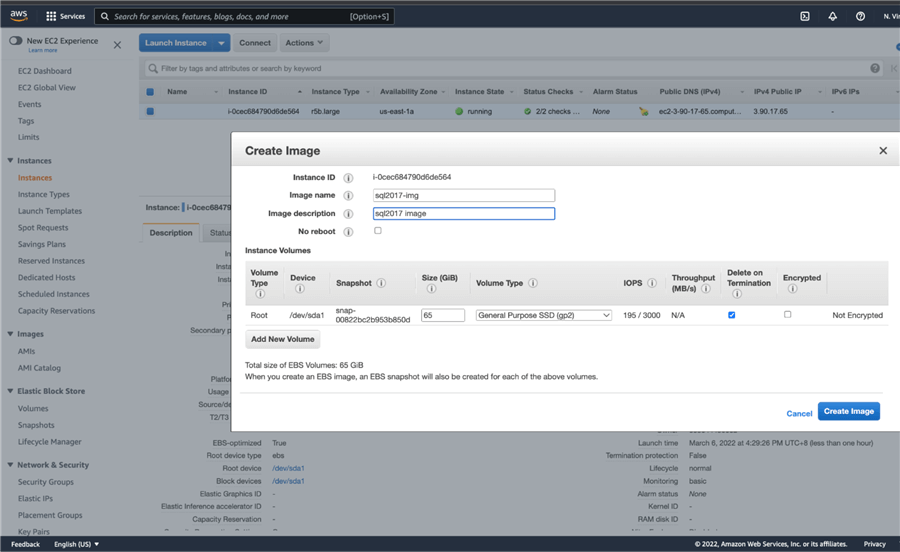The width and height of the screenshot is (900, 552).
Task: Open the notifications bell icon
Action: click(832, 16)
